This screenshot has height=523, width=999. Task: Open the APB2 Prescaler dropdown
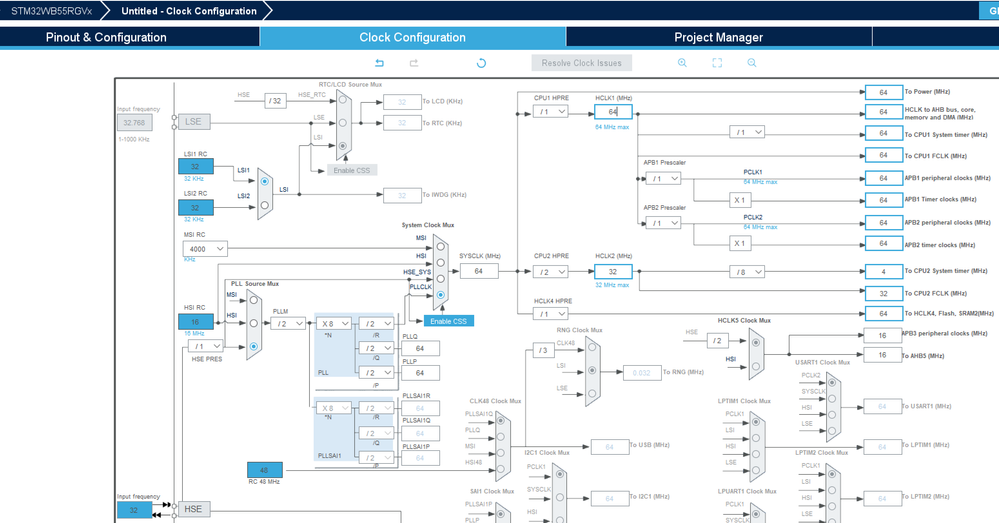coord(663,223)
